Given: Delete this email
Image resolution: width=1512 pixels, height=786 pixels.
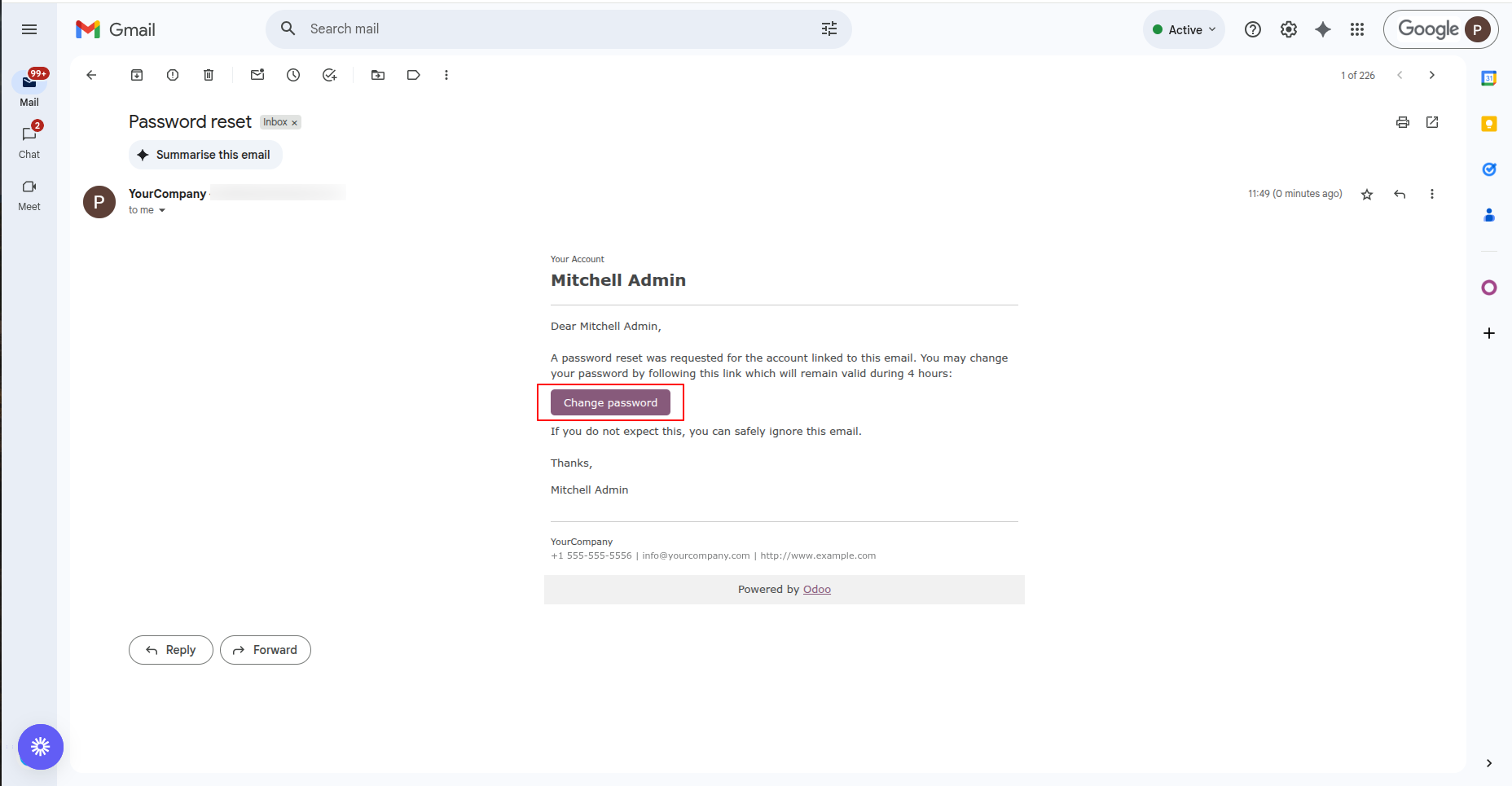Looking at the screenshot, I should (209, 75).
